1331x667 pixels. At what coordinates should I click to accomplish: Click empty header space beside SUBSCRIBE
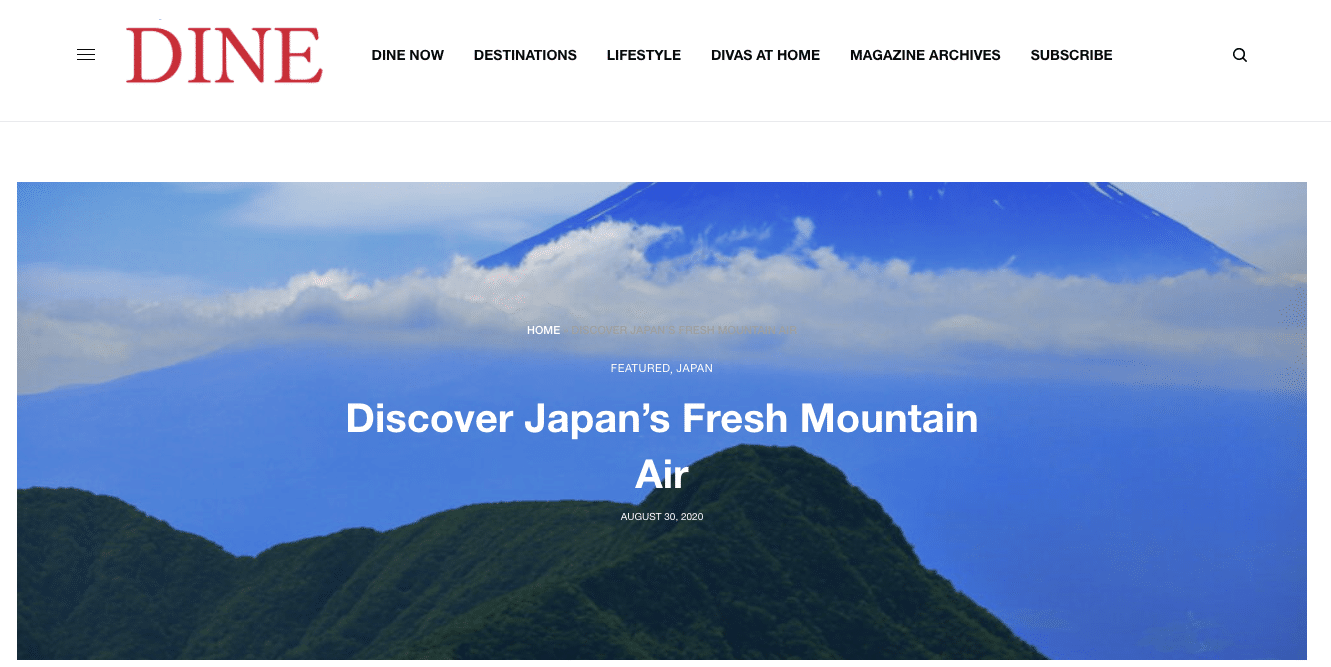[1170, 55]
